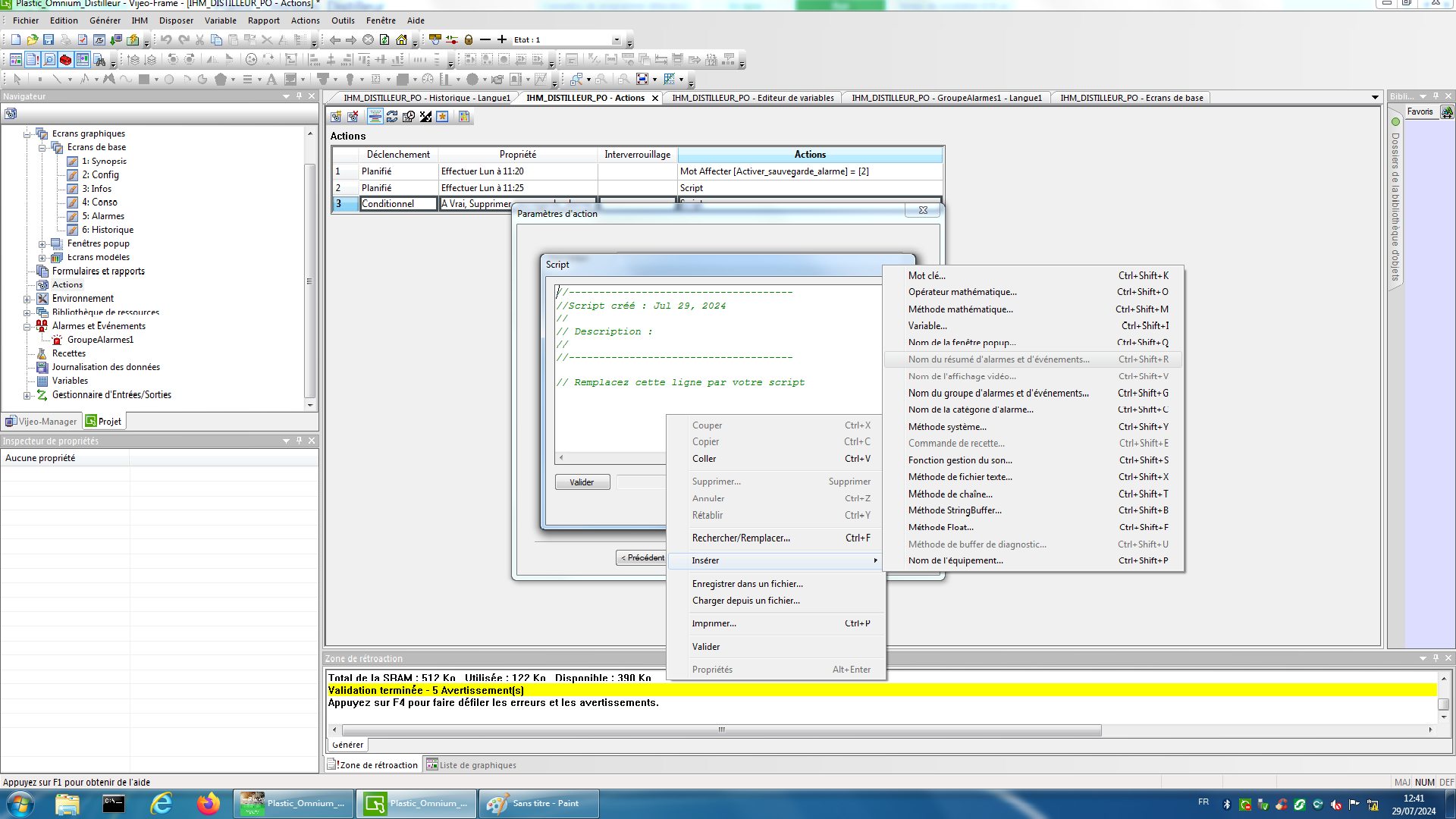Expand the Fenêtres popup tree node
This screenshot has height=819, width=1456.
point(42,244)
